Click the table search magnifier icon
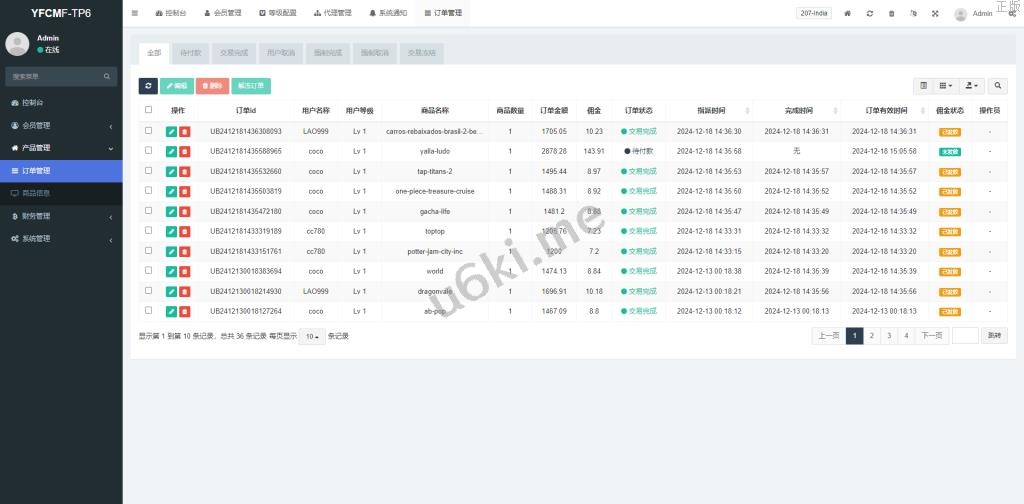The image size is (1024, 504). click(998, 86)
